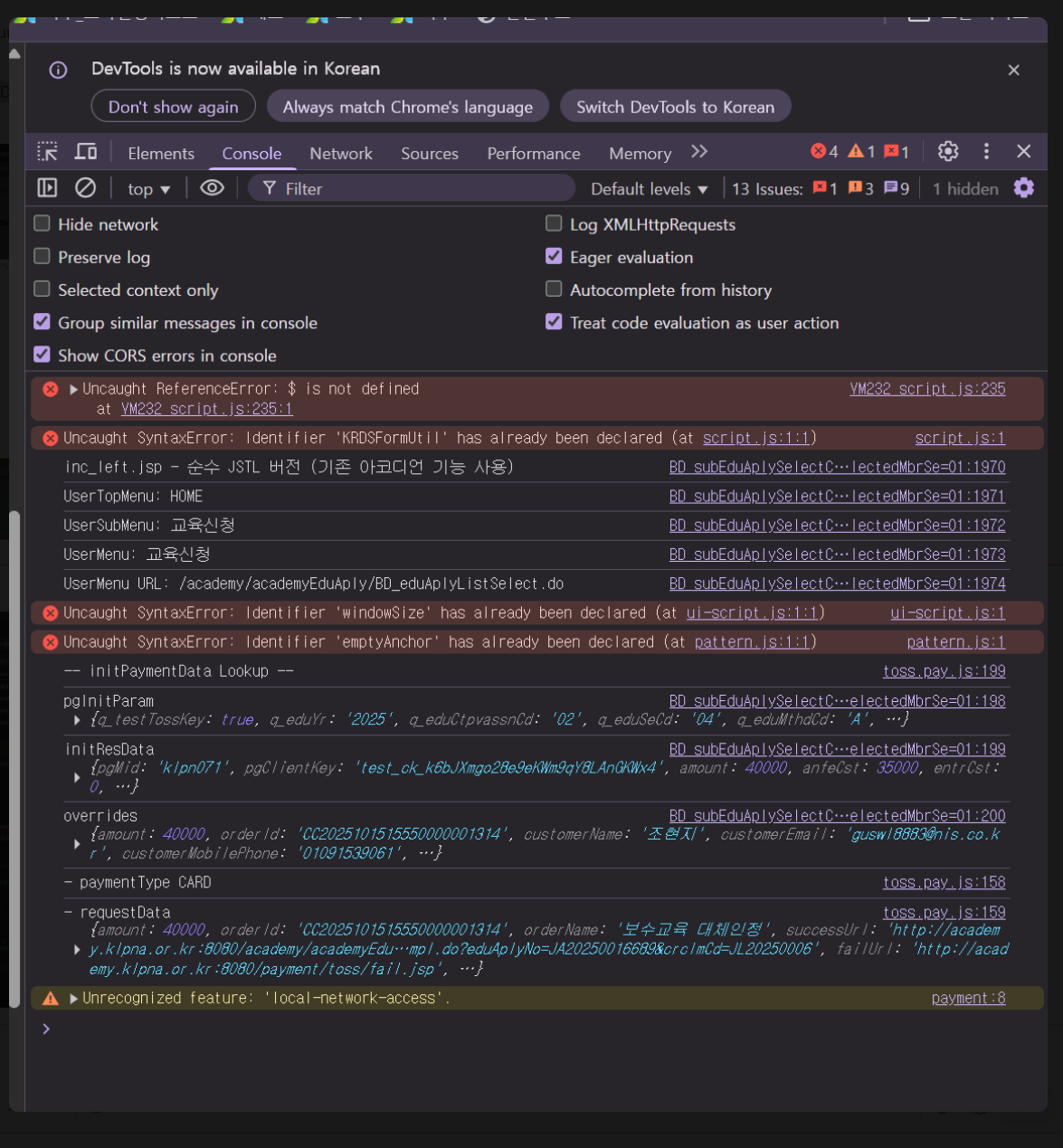Click the page's vertical scrollbar thumb
This screenshot has width=1063, height=1148.
(x=14, y=760)
